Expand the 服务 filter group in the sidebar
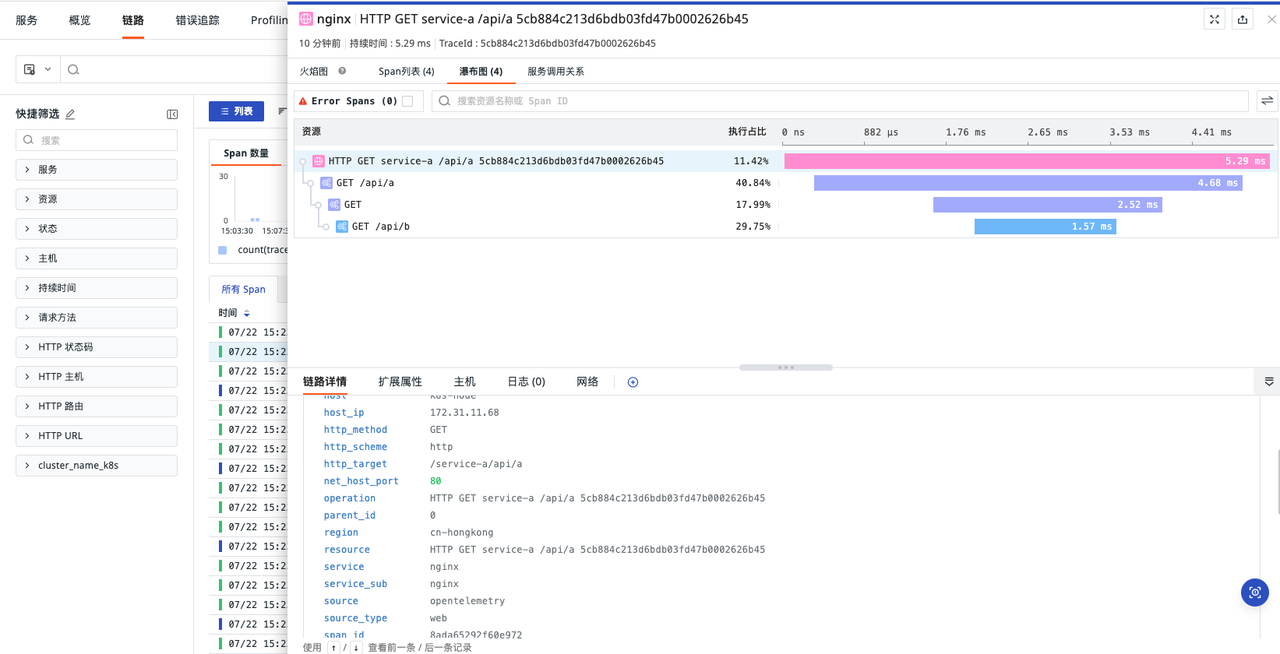The image size is (1280, 654). click(97, 170)
